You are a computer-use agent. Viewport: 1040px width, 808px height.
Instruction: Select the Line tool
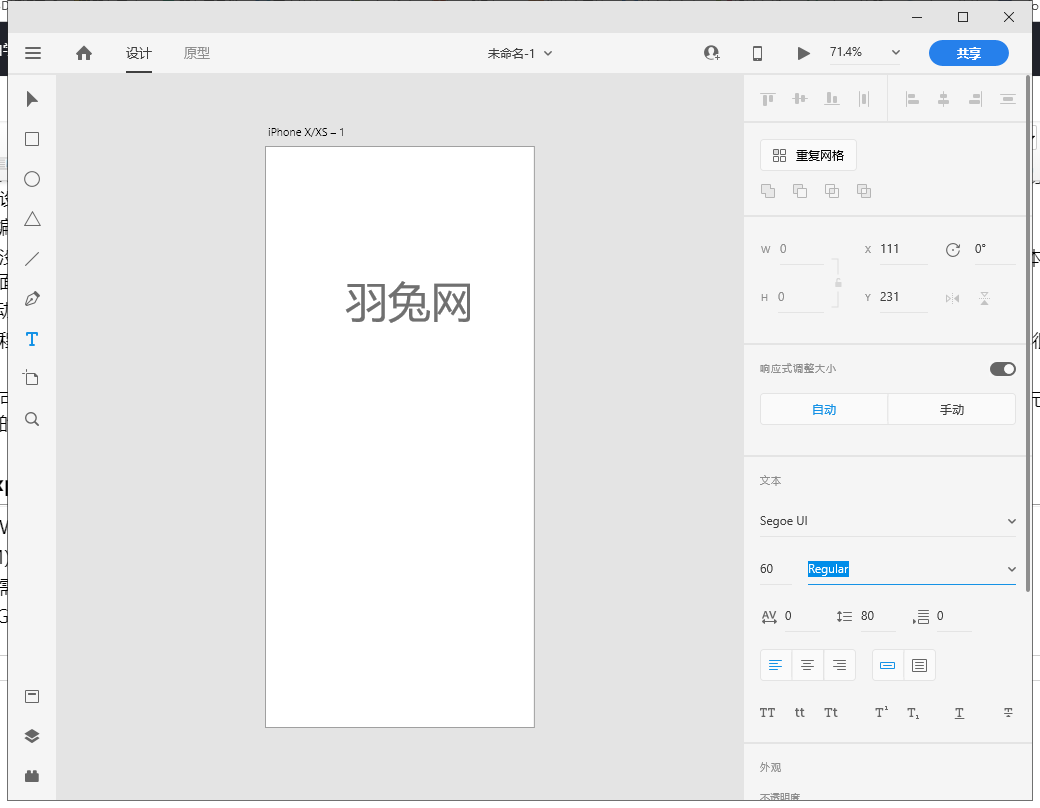tap(32, 259)
